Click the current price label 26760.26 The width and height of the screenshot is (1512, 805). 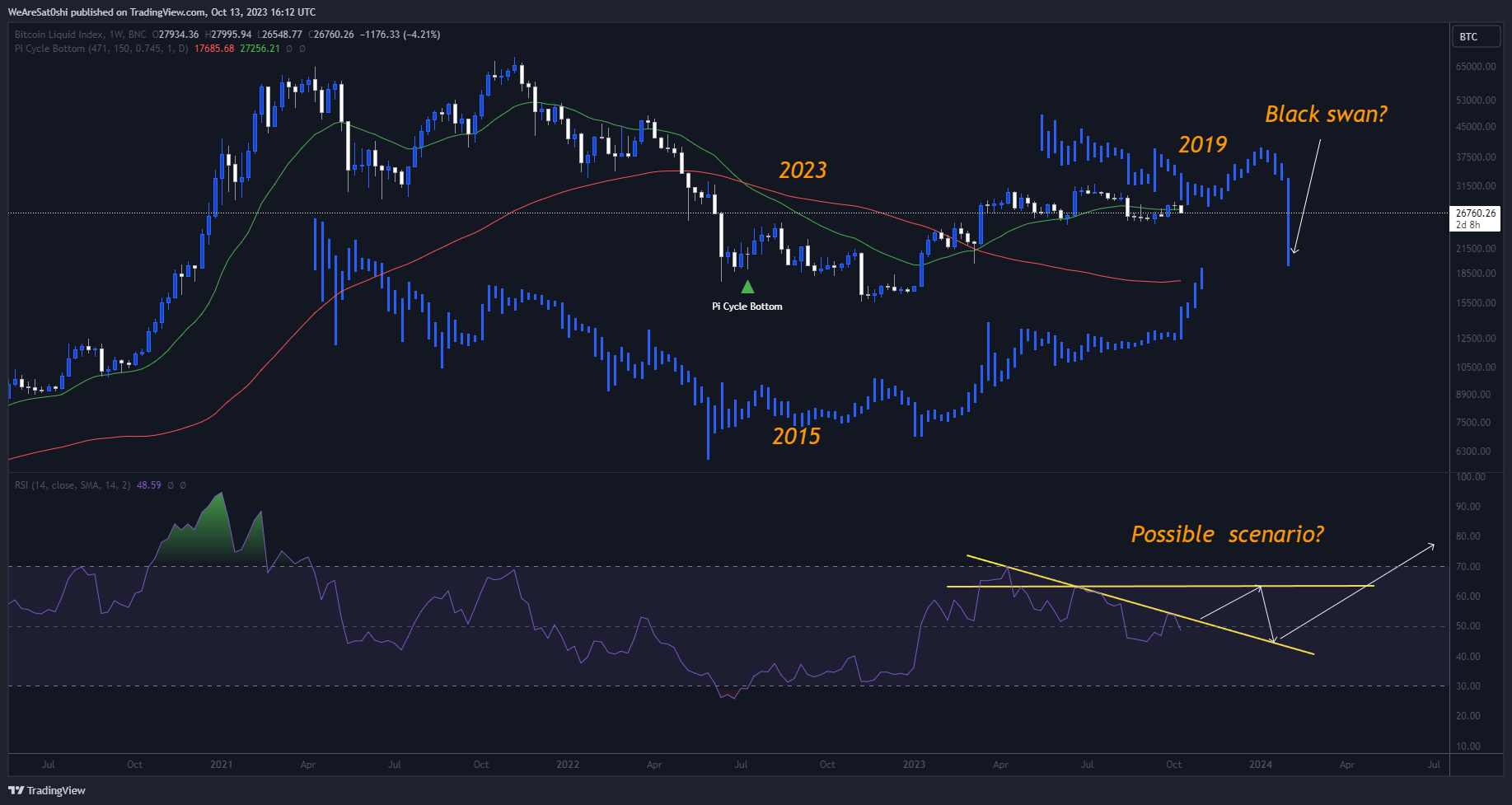pyautogui.click(x=1475, y=213)
